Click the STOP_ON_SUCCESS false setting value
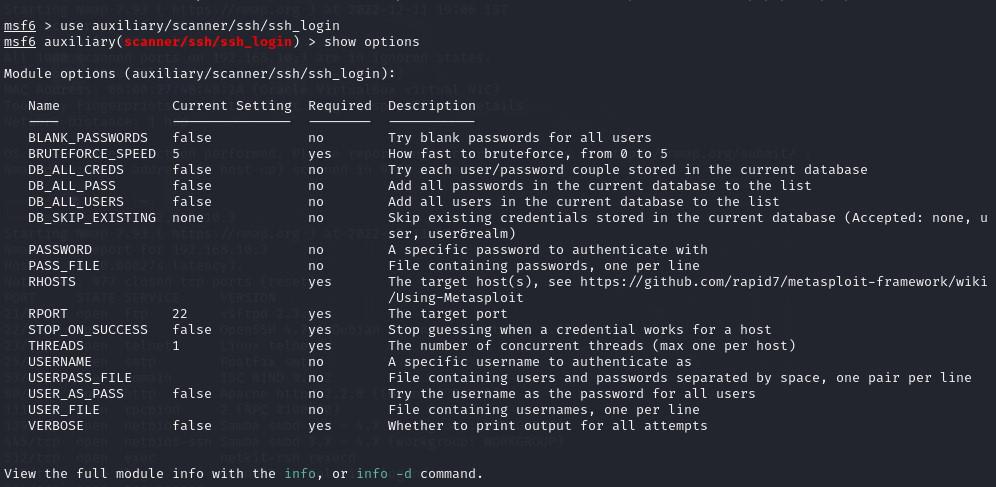The image size is (996, 487). (192, 330)
